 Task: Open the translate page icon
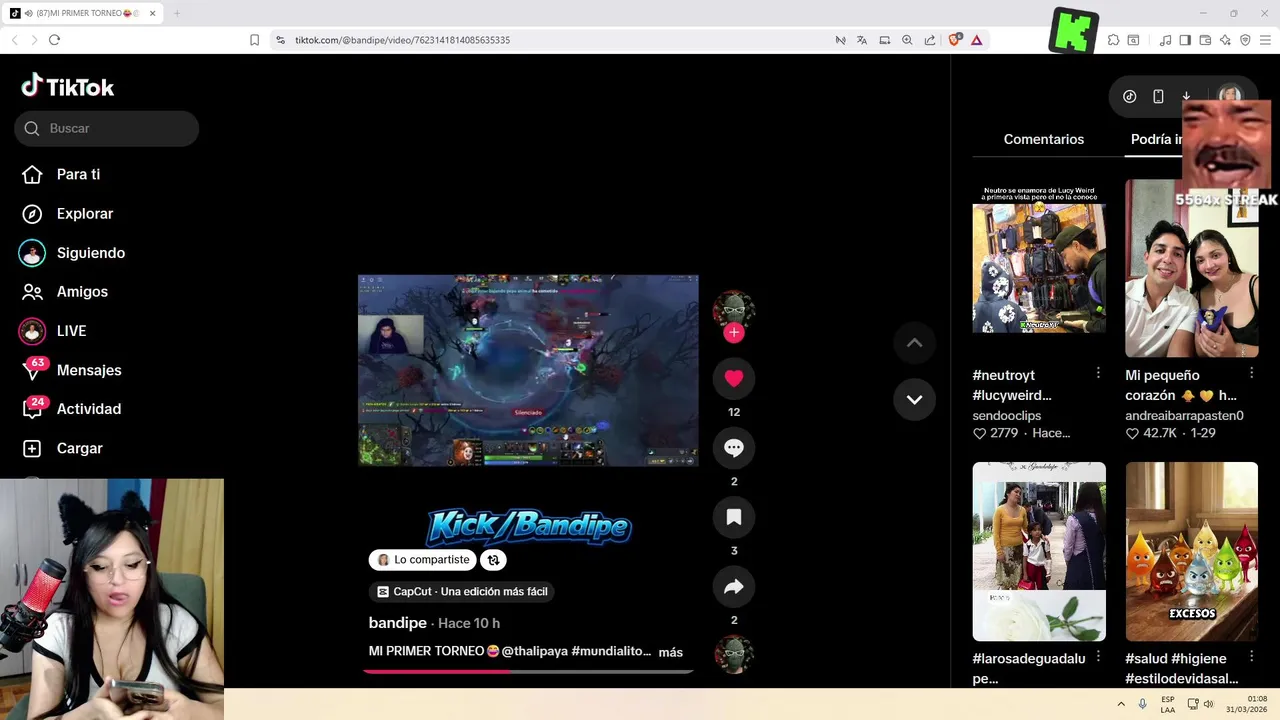(862, 40)
